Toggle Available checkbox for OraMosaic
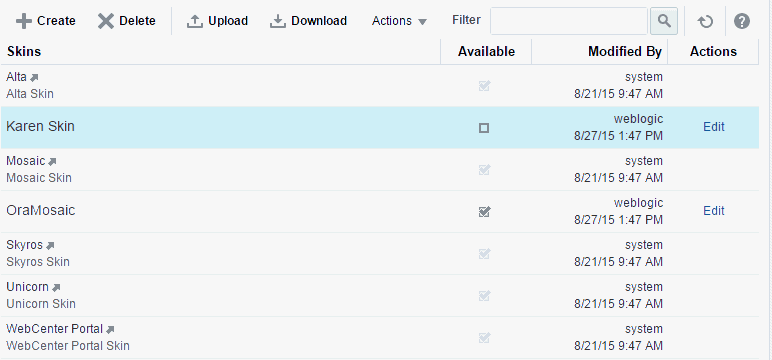 (x=484, y=212)
